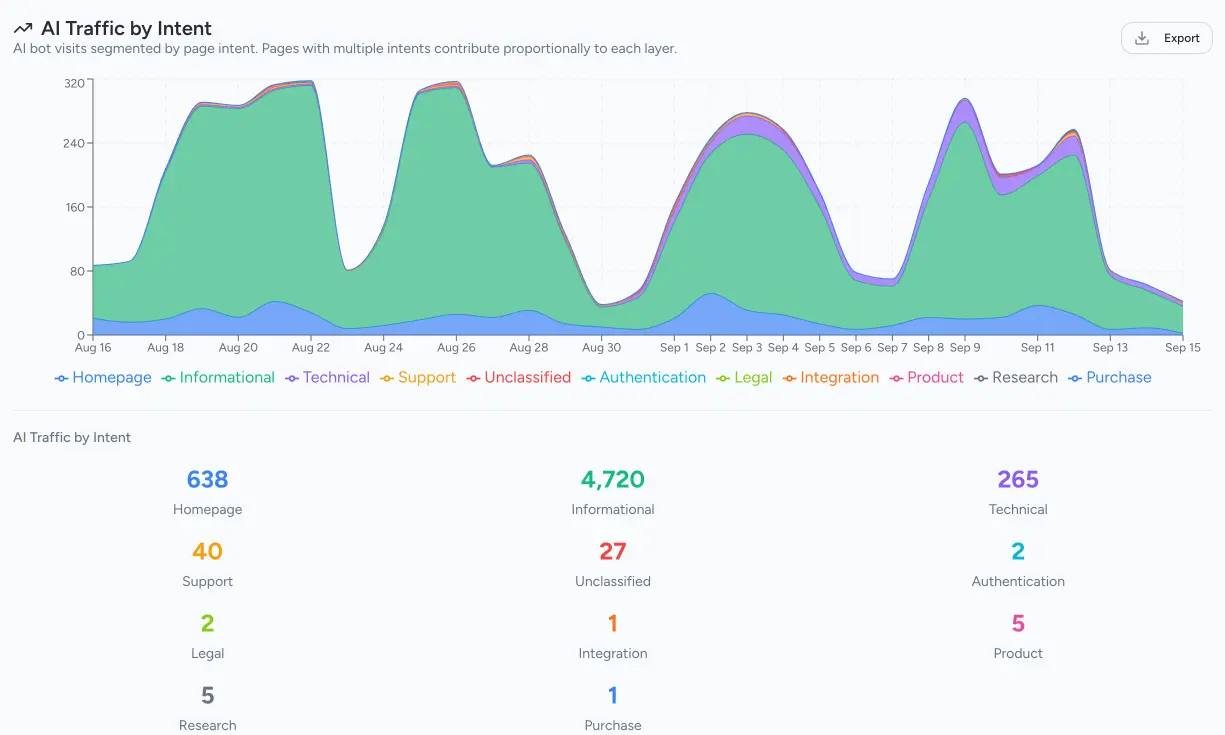Image resolution: width=1225 pixels, height=735 pixels.
Task: Click the Export button
Action: click(1166, 37)
